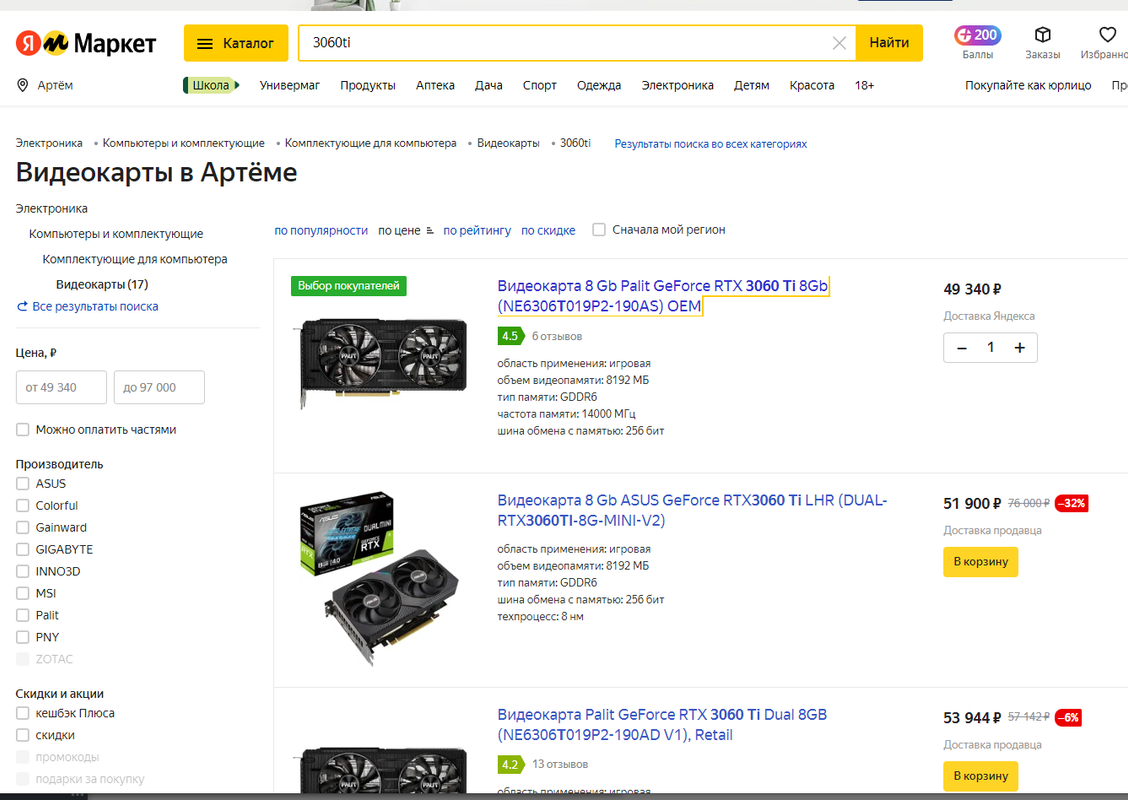Screen dimensions: 1128x800
Task: Check кешбэк Плюса filter
Action: (23, 713)
